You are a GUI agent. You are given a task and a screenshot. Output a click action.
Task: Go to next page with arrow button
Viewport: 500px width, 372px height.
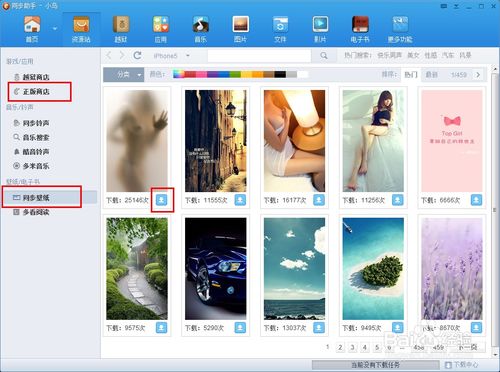(x=478, y=75)
